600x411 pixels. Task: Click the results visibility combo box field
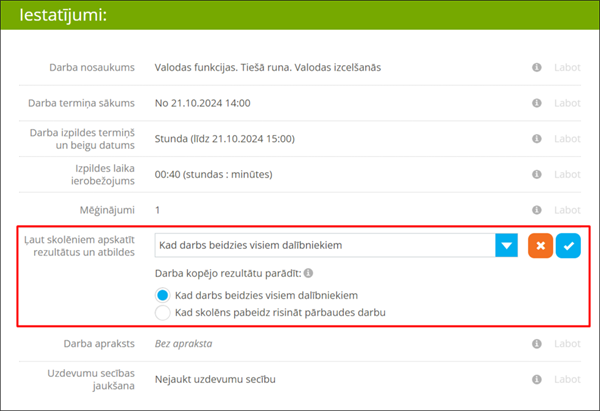(325, 246)
